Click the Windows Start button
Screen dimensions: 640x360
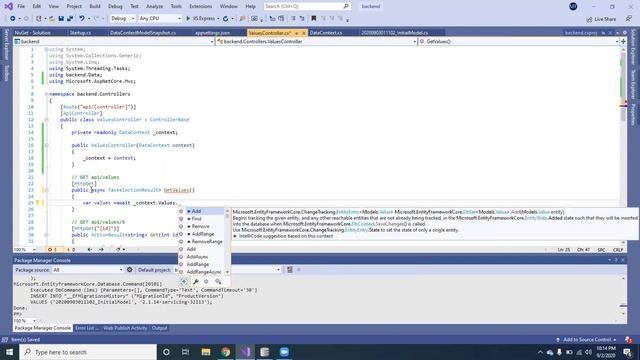pos(9,352)
